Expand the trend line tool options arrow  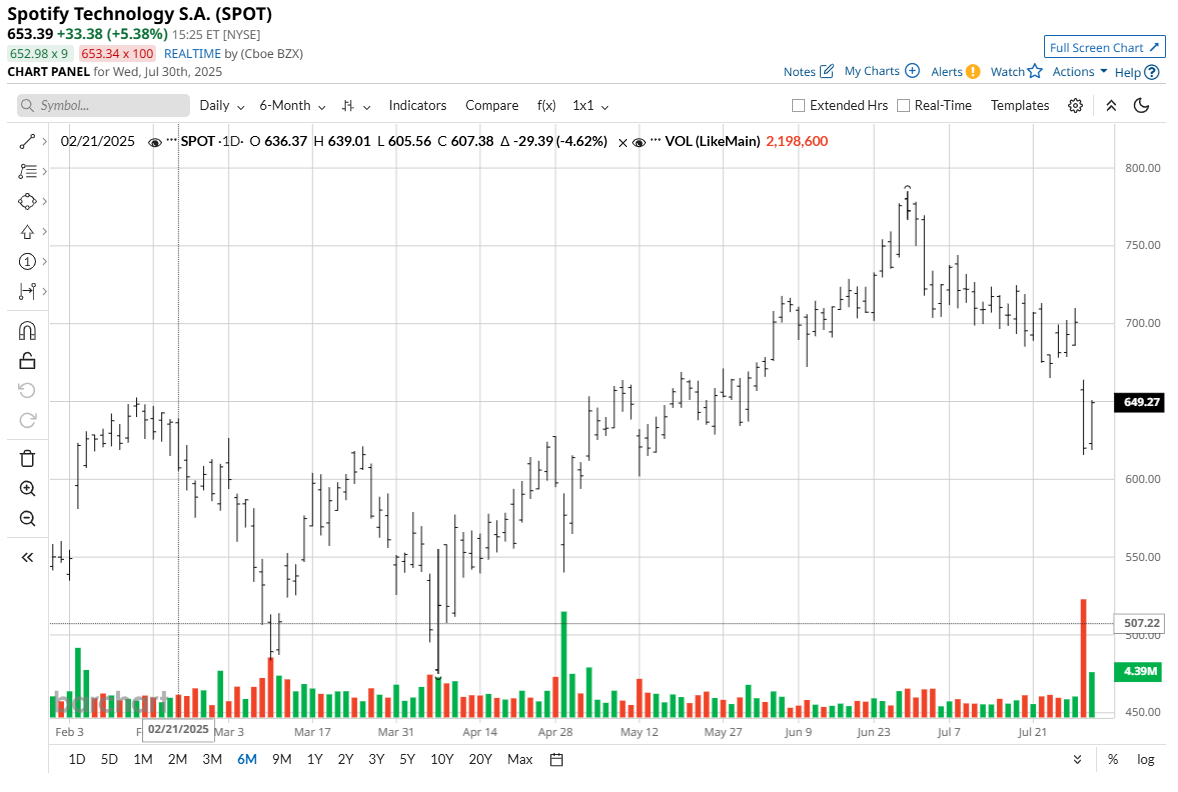[44, 141]
